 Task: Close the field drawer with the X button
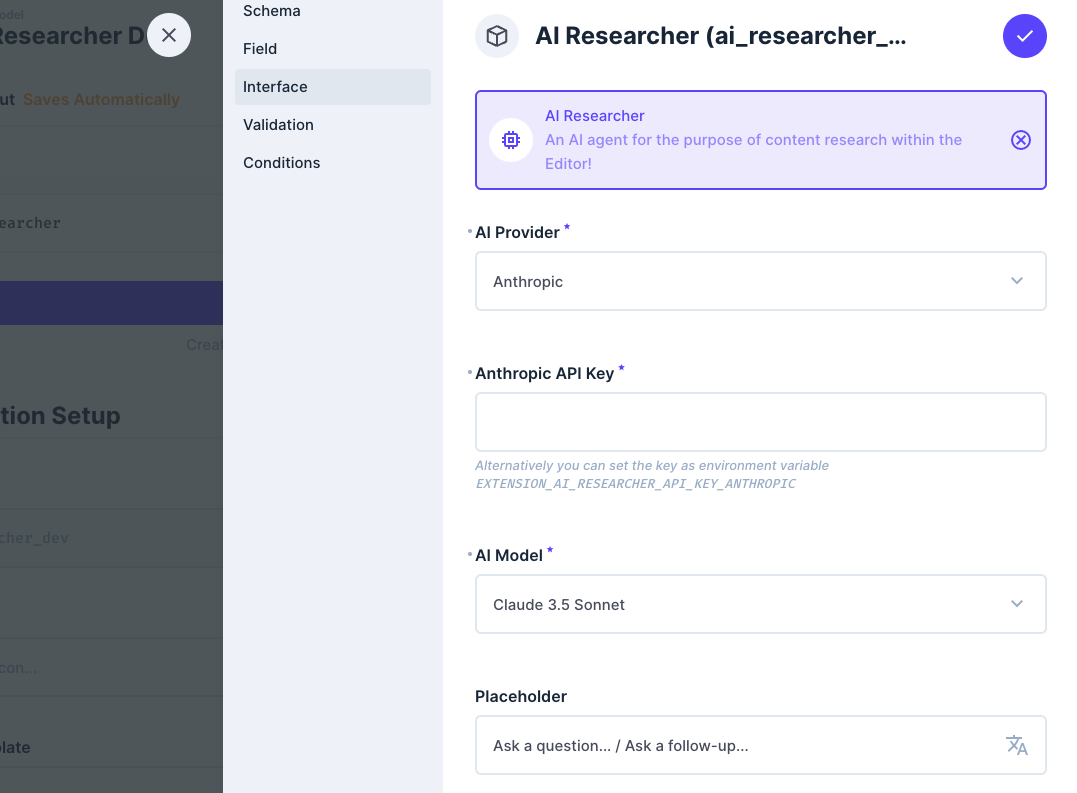[x=169, y=35]
